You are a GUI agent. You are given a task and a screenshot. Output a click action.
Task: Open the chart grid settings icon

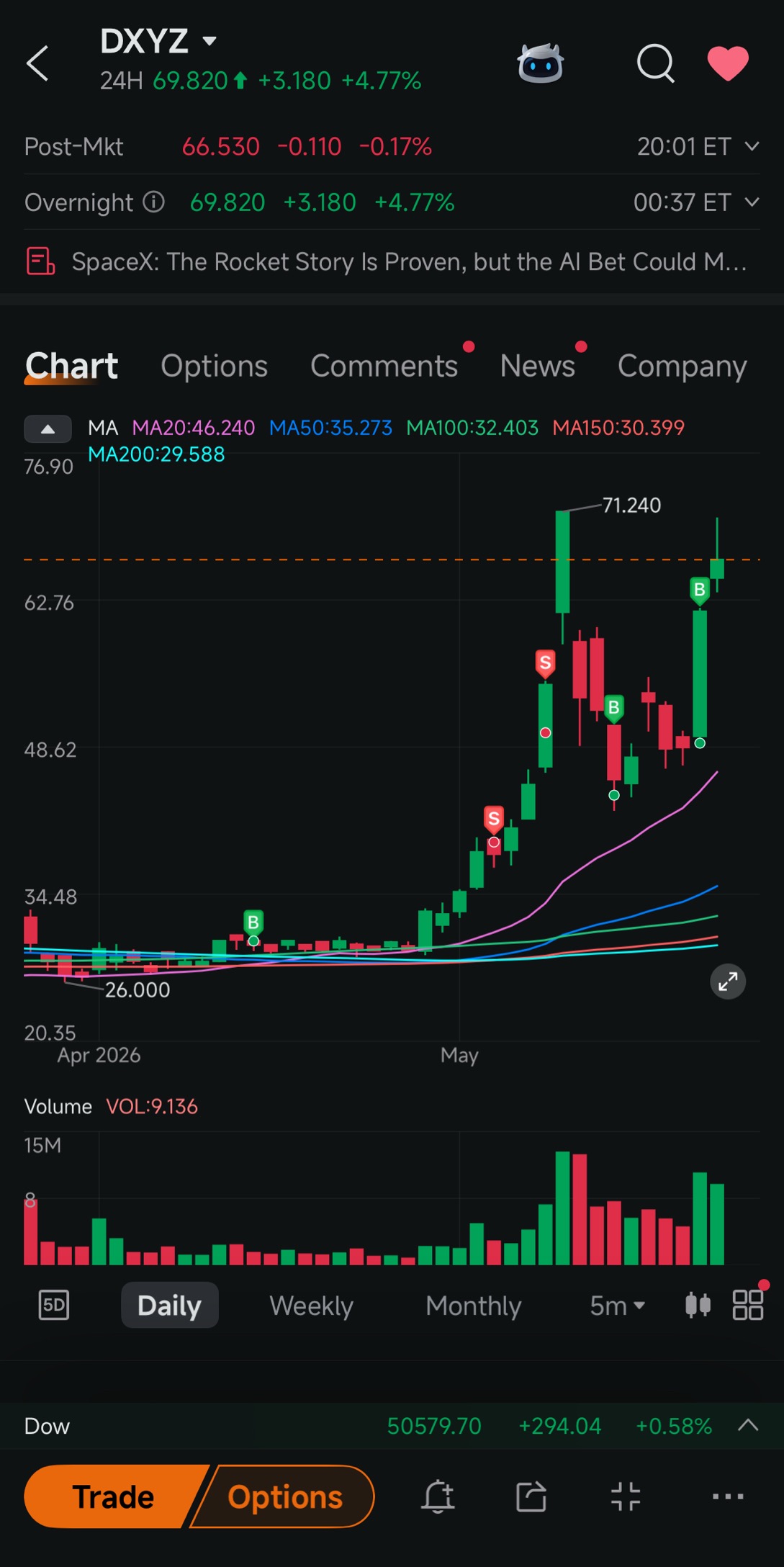748,1305
